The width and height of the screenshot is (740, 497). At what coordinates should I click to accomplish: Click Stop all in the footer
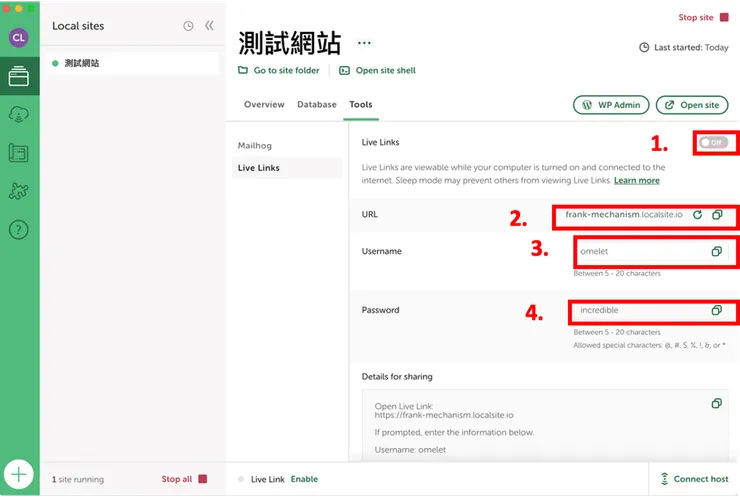pyautogui.click(x=184, y=479)
